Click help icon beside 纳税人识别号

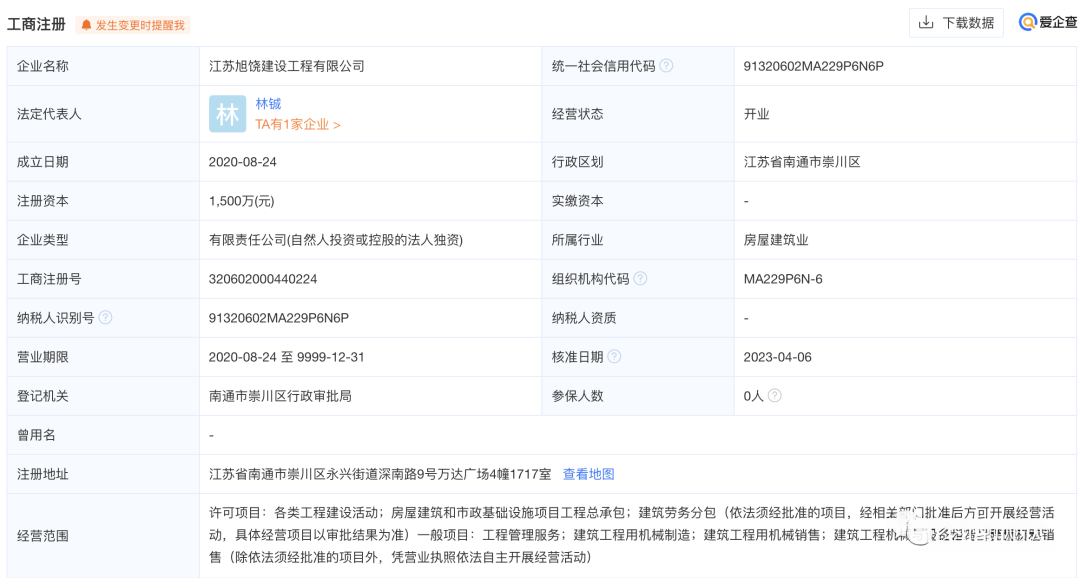[x=105, y=318]
